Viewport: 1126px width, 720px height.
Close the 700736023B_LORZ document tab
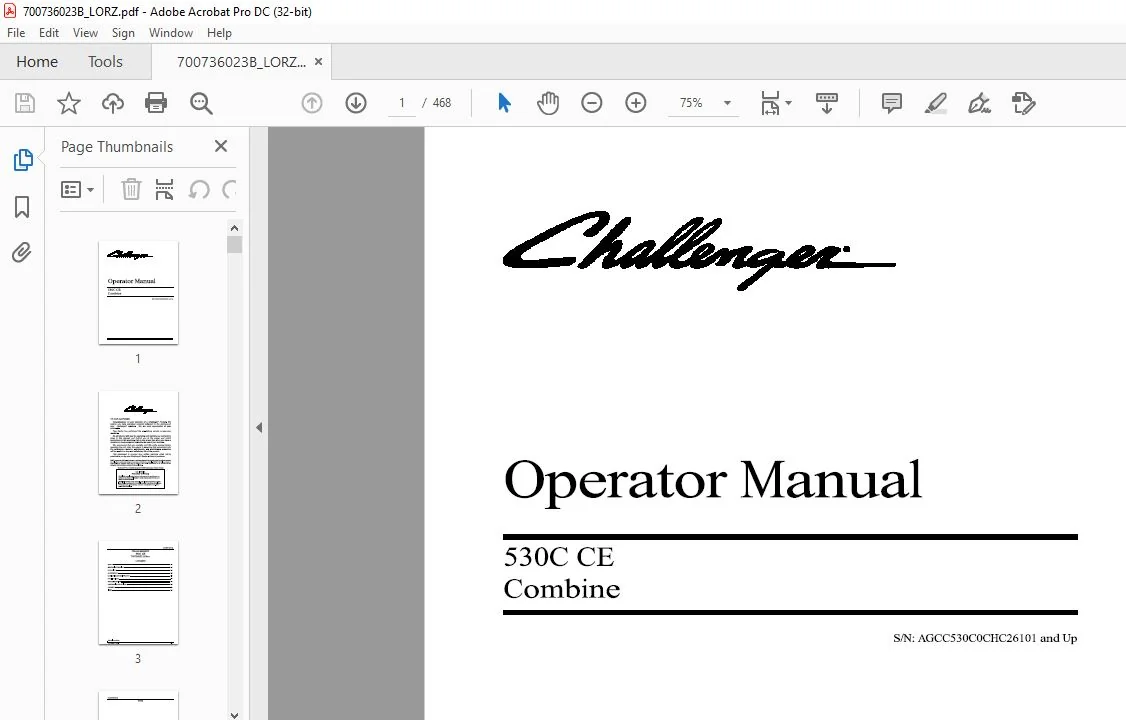click(x=318, y=62)
